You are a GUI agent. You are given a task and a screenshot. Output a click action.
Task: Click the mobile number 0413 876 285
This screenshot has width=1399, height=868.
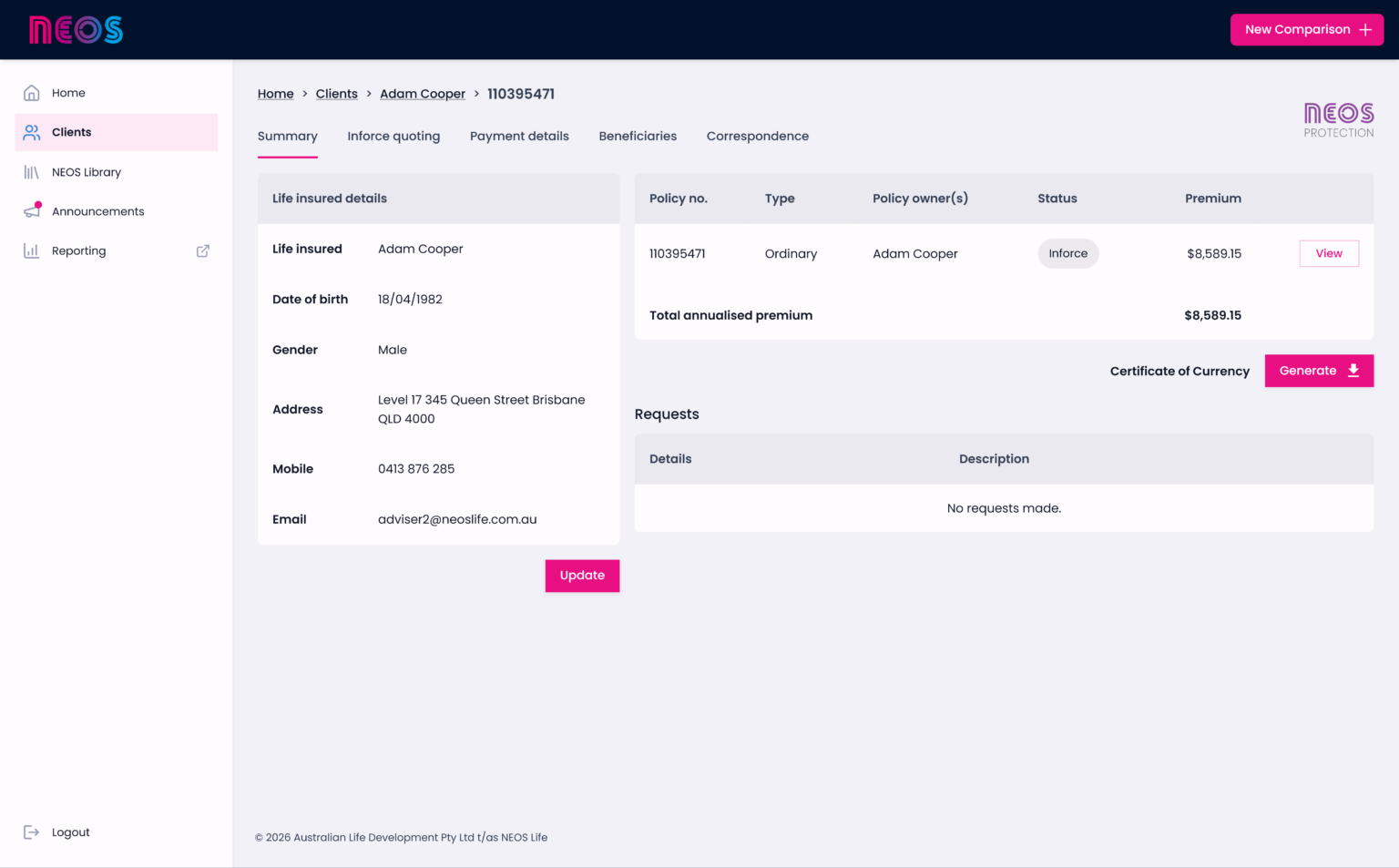(x=416, y=469)
